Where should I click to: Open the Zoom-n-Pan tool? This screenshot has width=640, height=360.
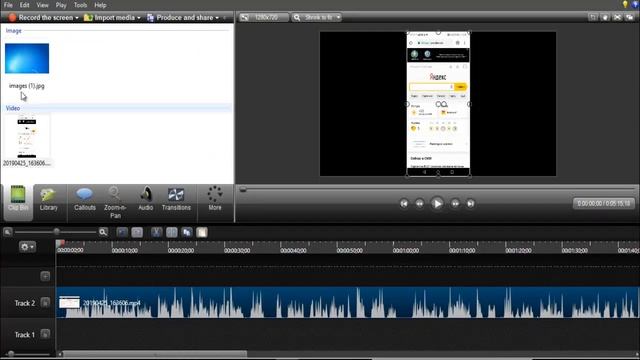coord(115,202)
